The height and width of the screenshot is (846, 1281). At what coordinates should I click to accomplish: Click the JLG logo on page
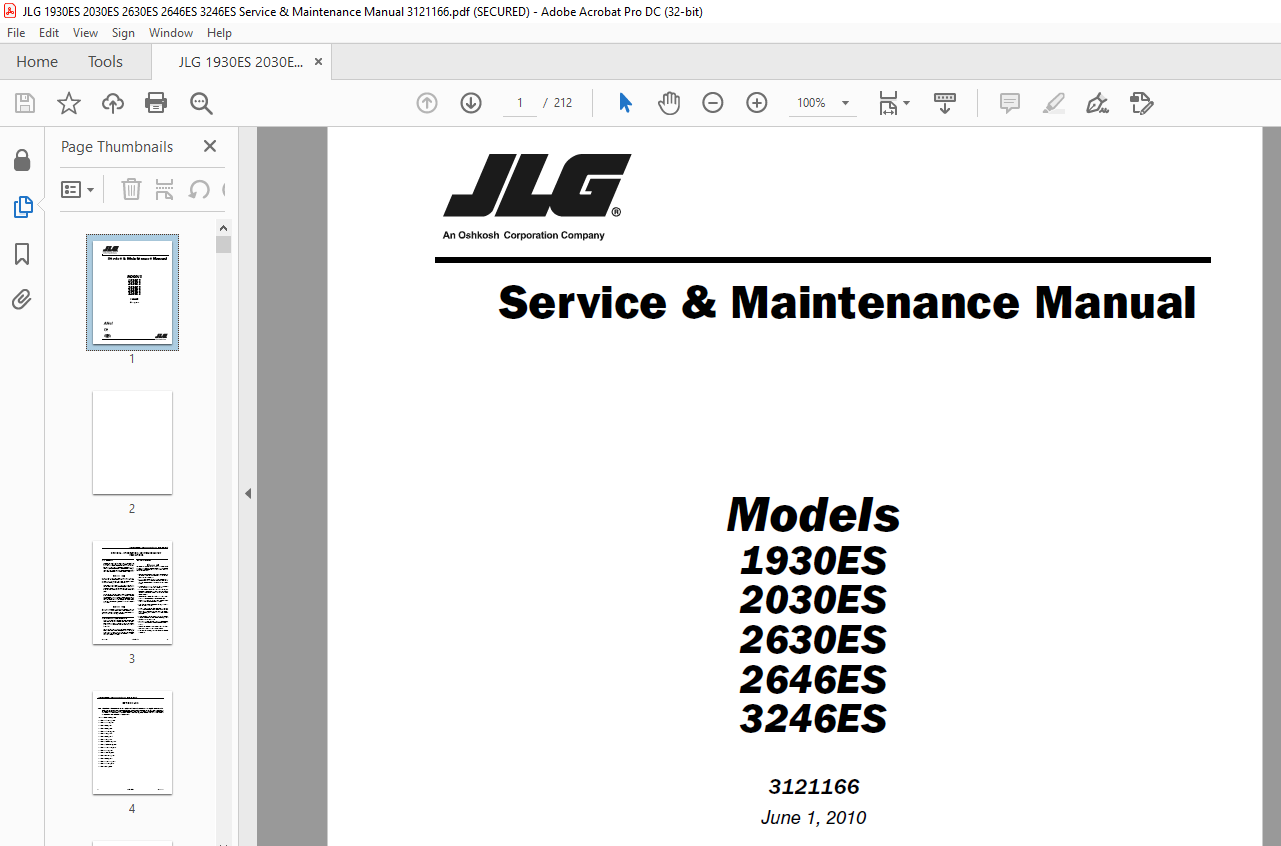(537, 186)
